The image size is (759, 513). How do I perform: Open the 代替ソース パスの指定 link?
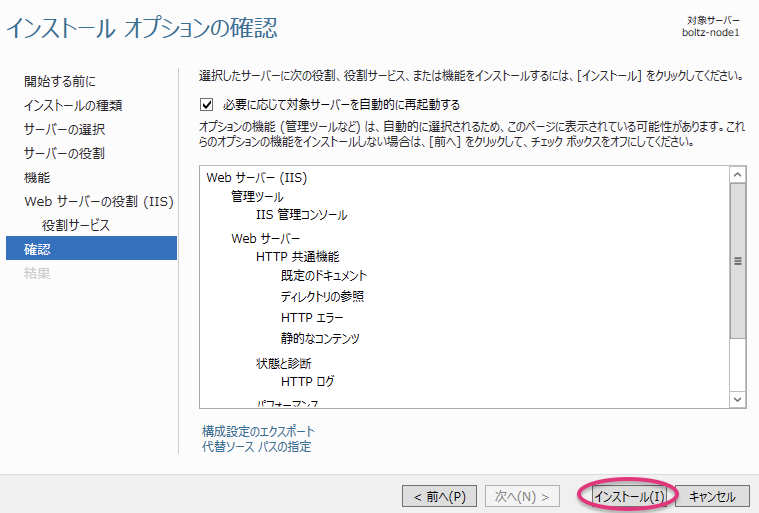click(257, 446)
